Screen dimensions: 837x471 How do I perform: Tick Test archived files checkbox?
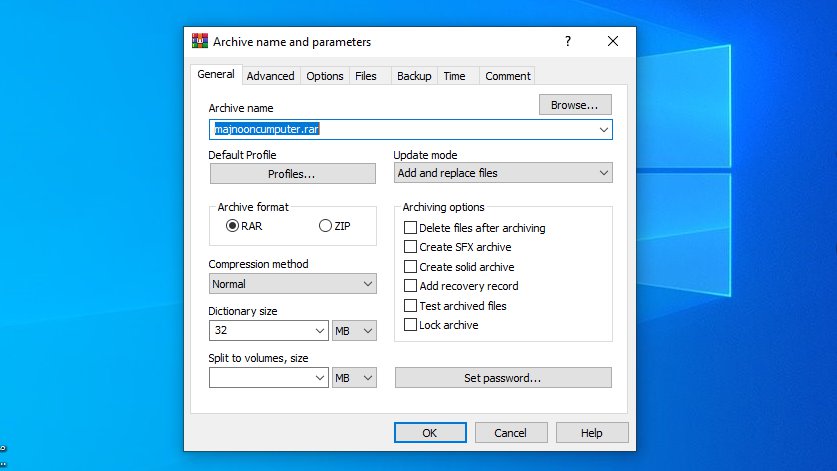410,306
